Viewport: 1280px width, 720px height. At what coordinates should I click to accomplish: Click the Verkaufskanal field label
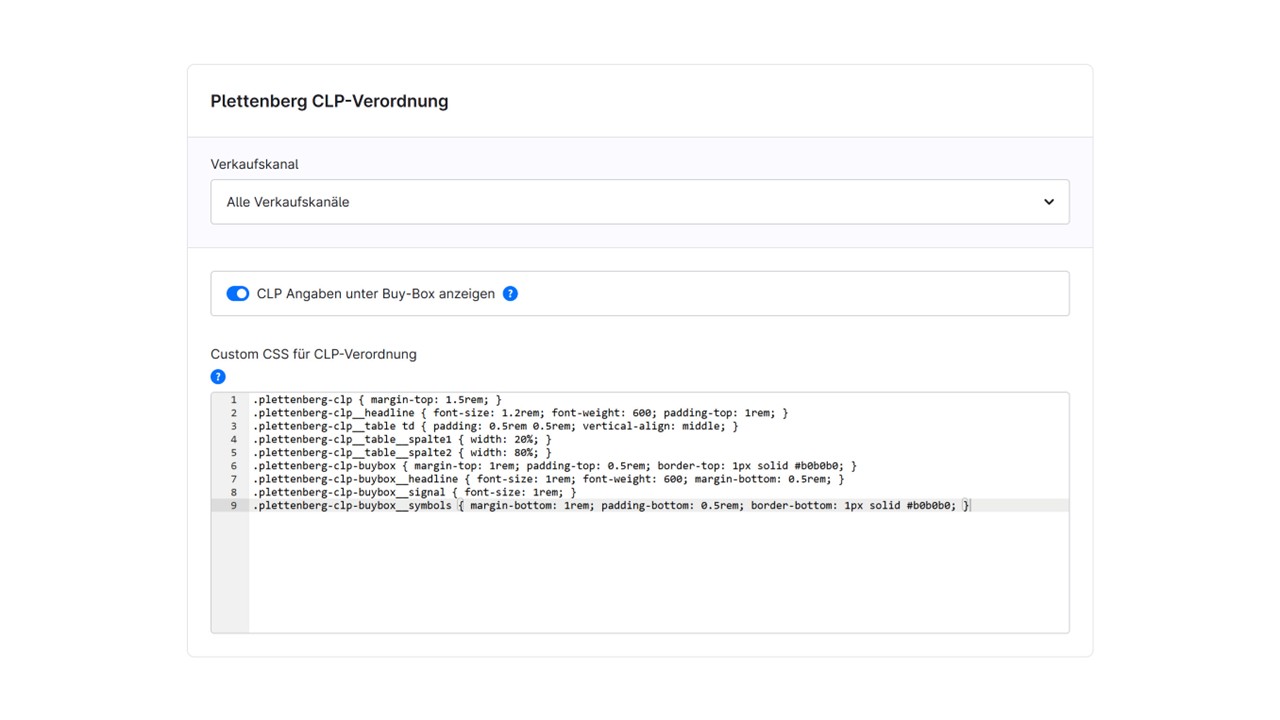tap(254, 164)
